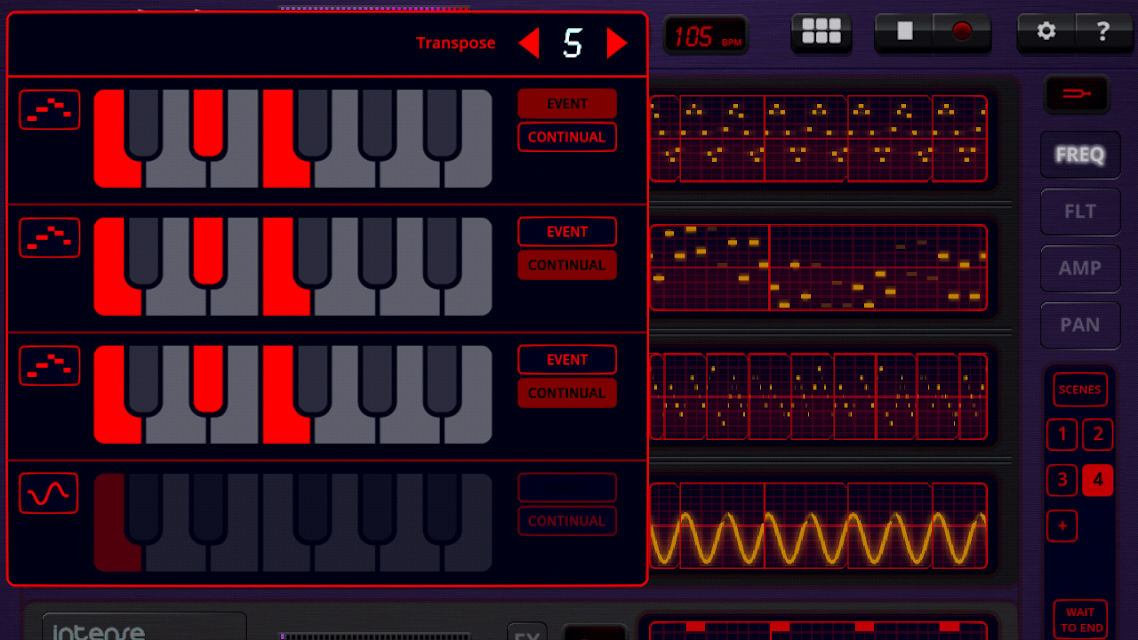Select the FLT tab
This screenshot has width=1138, height=640.
click(1080, 211)
